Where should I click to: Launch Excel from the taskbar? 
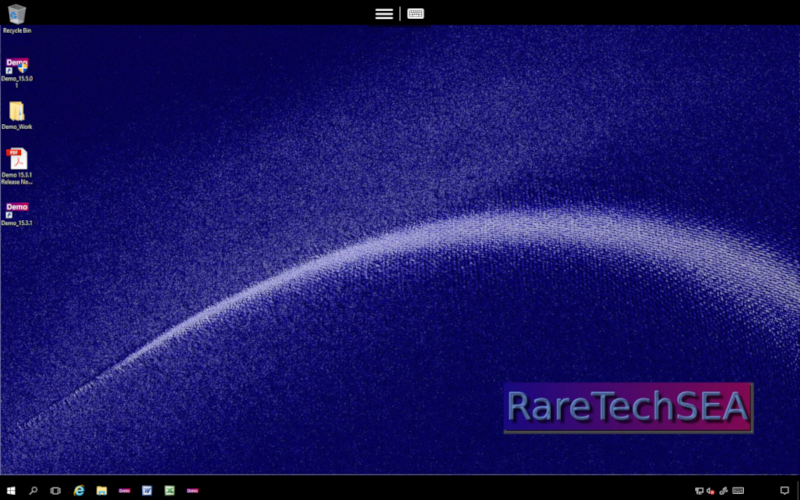[170, 490]
